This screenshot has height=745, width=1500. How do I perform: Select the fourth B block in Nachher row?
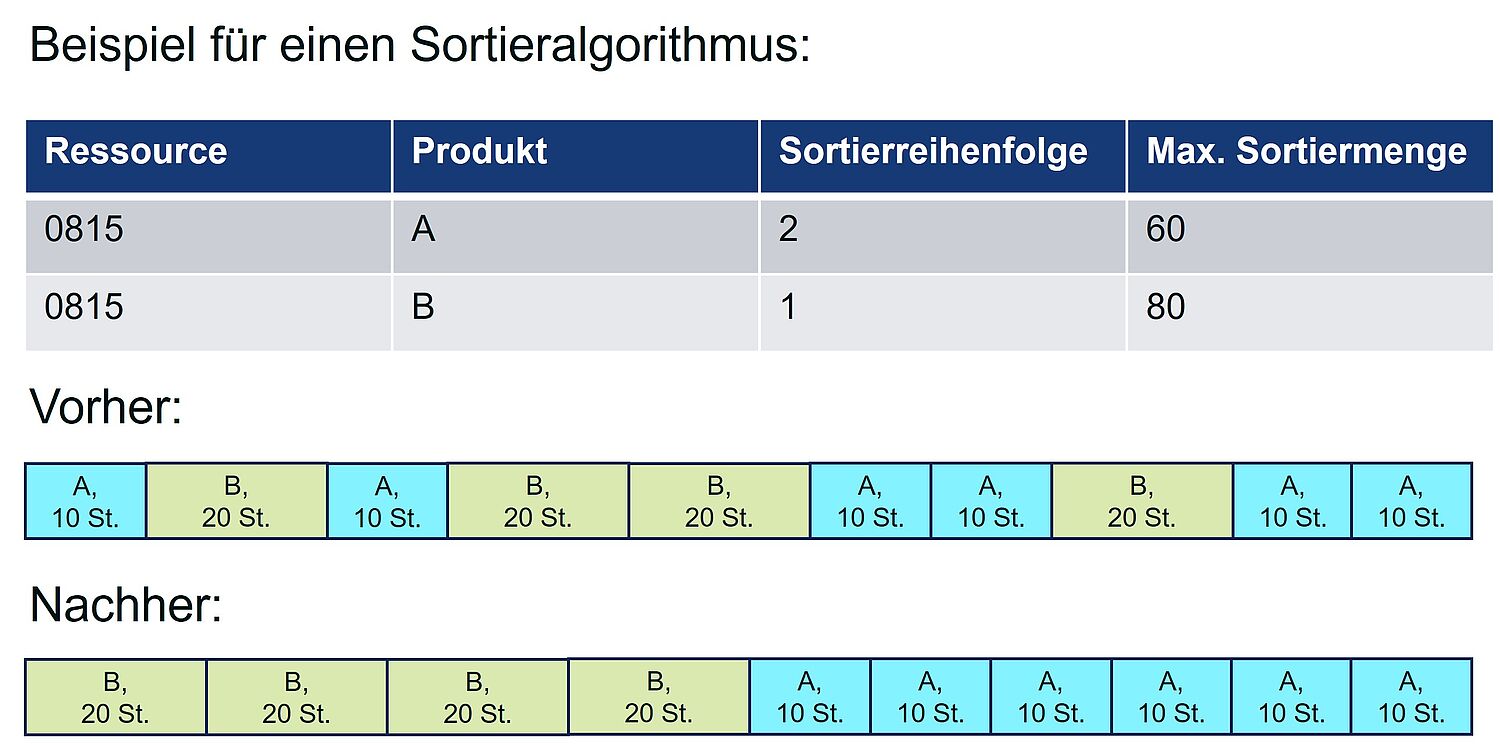click(659, 696)
